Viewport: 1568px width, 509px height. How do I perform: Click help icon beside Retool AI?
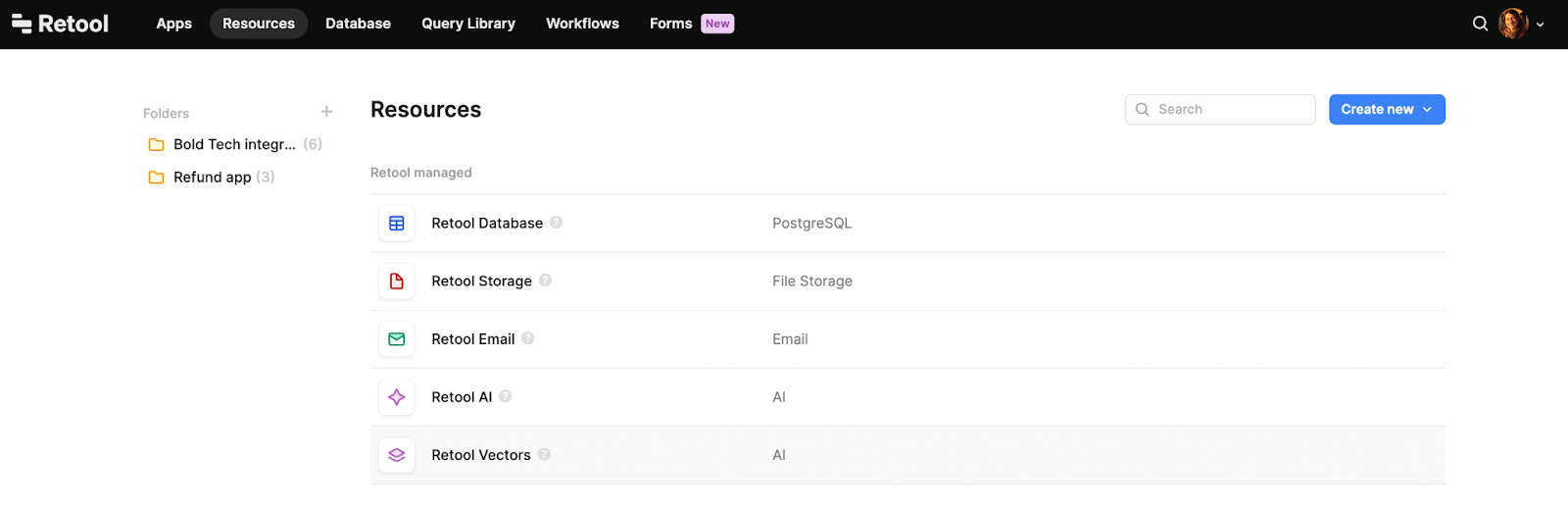(x=506, y=396)
